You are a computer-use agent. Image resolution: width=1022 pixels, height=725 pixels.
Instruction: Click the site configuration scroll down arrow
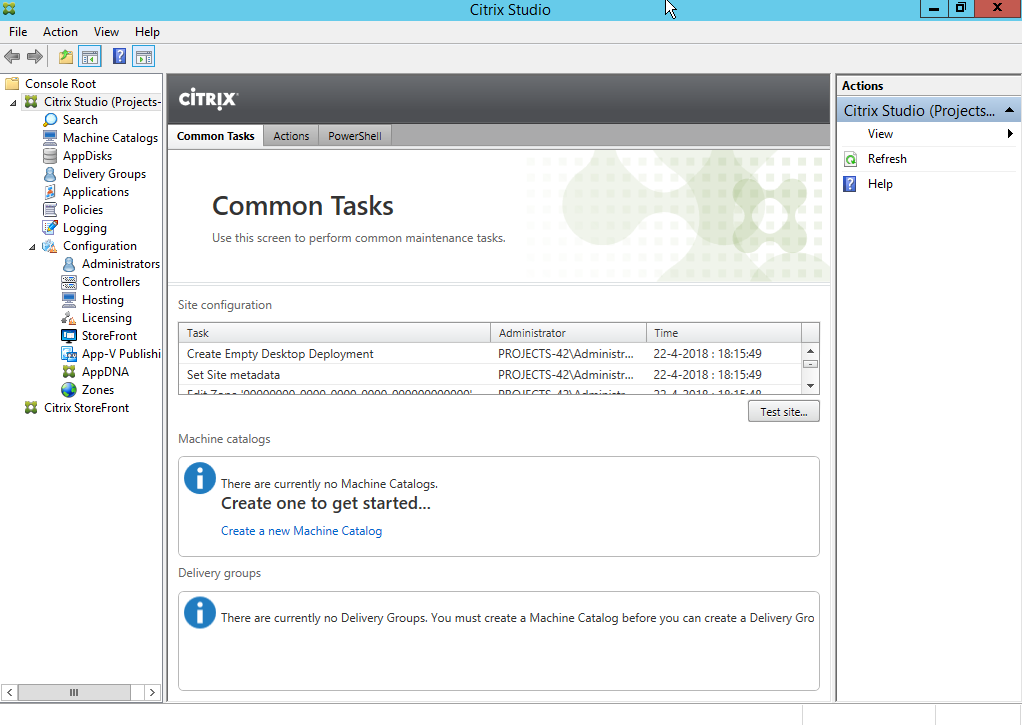810,386
